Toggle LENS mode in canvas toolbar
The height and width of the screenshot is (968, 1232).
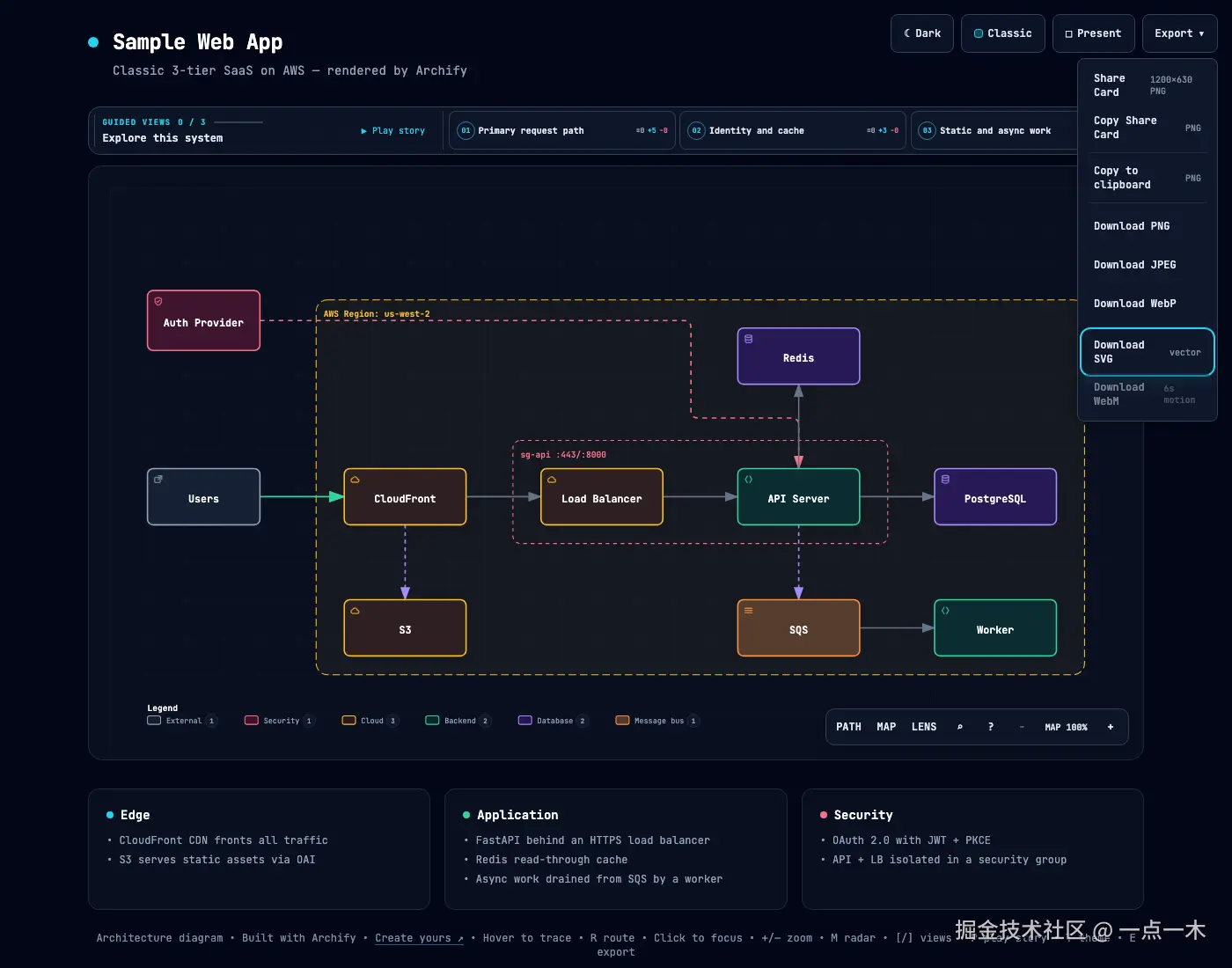[x=924, y=727]
